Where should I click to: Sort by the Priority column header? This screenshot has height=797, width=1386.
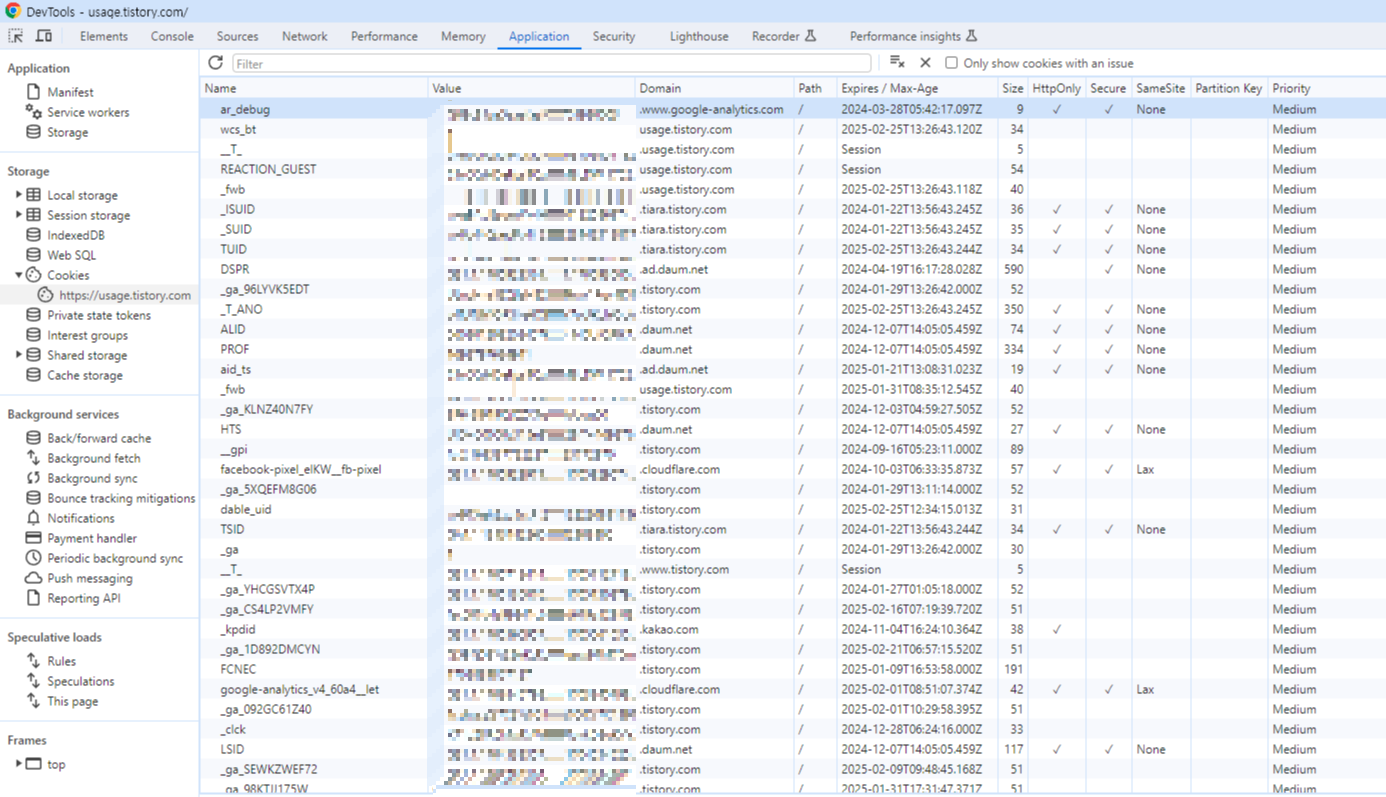(x=1326, y=88)
